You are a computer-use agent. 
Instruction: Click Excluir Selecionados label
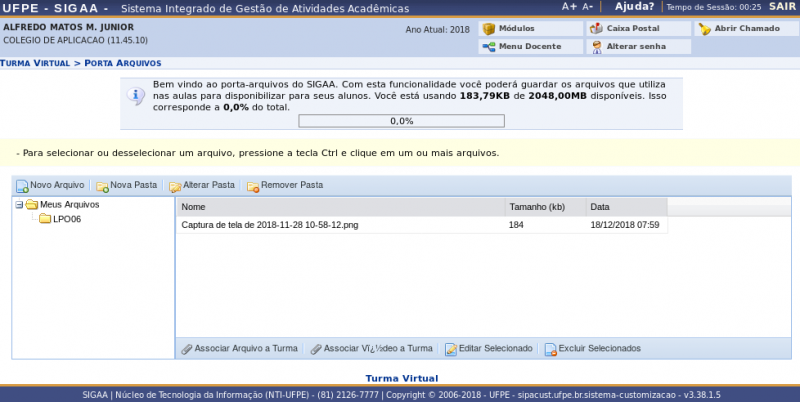(599, 348)
